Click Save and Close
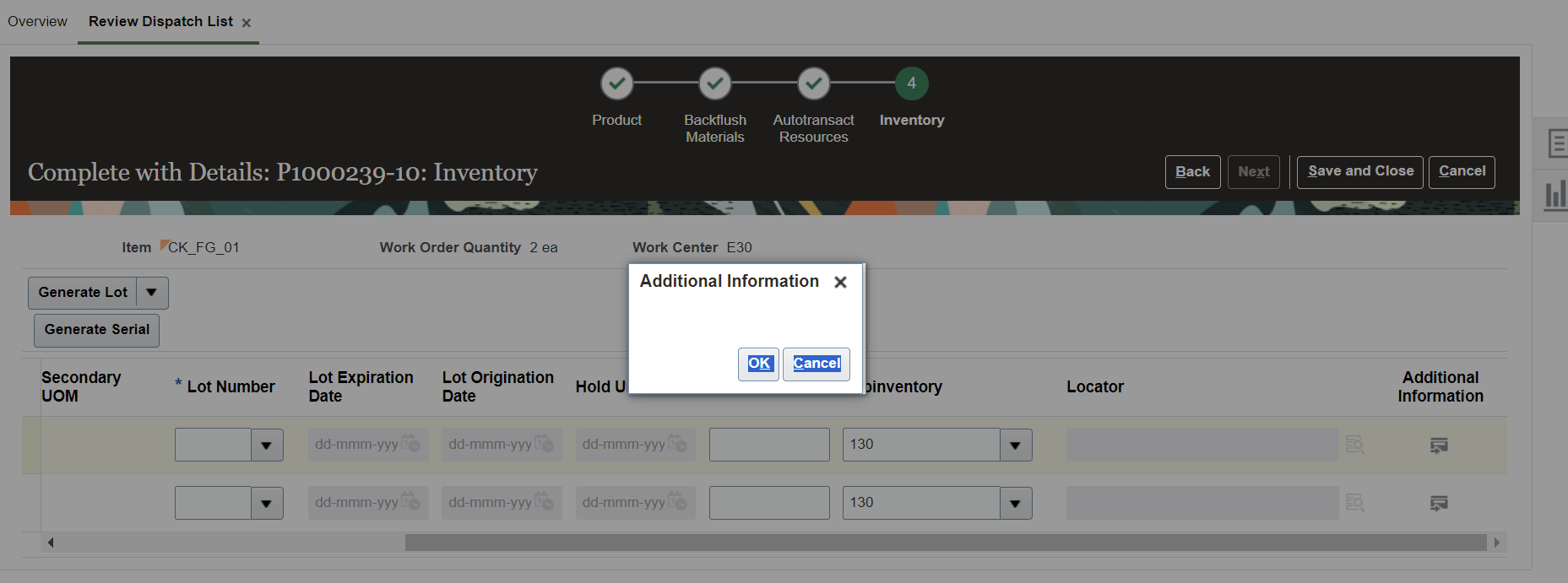The width and height of the screenshot is (1568, 583). [1360, 172]
